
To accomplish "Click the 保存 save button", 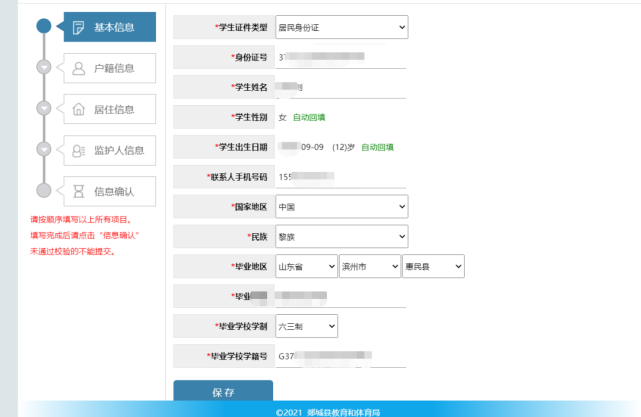I will [x=223, y=391].
